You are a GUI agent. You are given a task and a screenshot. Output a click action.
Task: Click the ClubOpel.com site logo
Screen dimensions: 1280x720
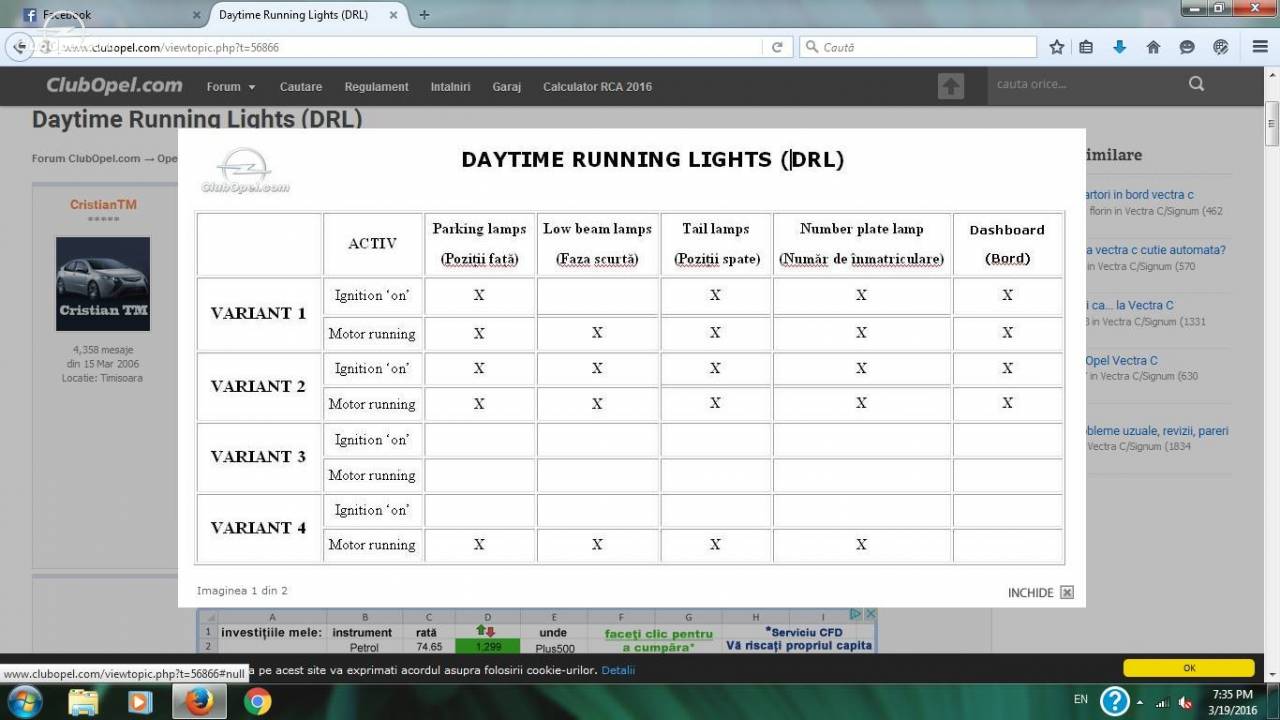pyautogui.click(x=114, y=86)
